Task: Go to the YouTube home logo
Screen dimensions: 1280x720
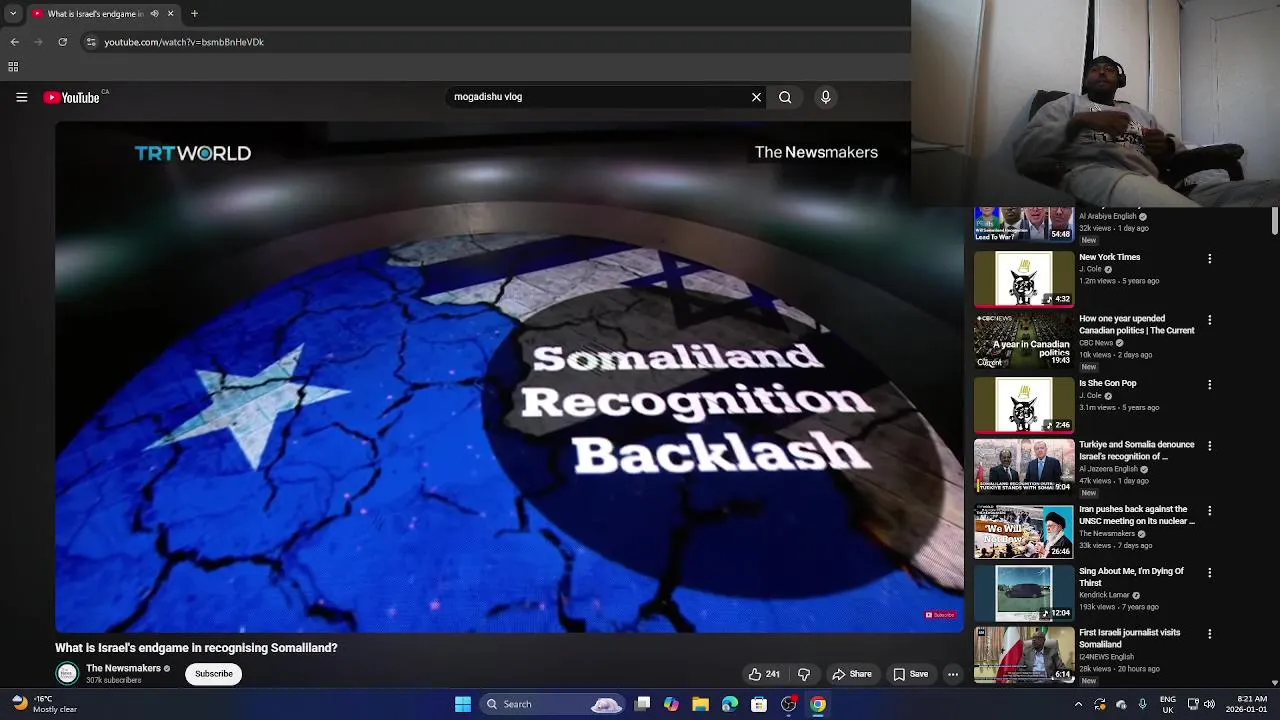Action: (71, 97)
